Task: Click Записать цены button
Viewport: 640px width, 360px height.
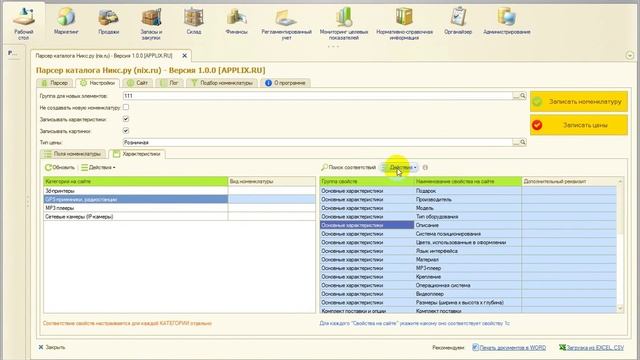Action: coord(579,125)
